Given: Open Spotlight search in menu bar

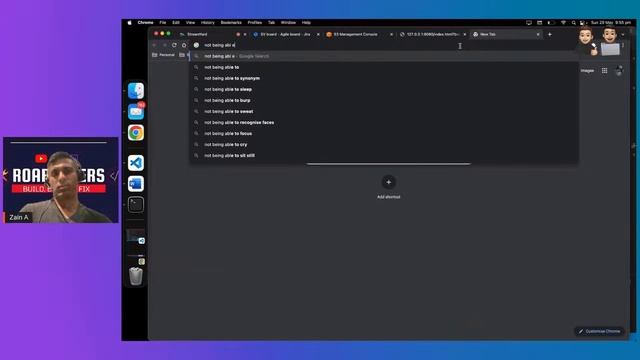Looking at the screenshot, I should (573, 23).
